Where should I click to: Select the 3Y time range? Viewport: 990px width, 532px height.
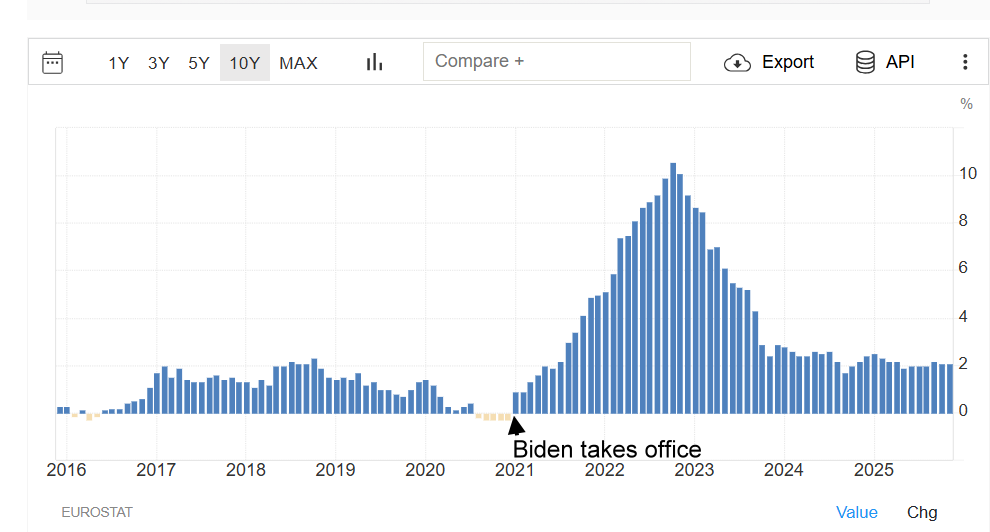pos(158,63)
